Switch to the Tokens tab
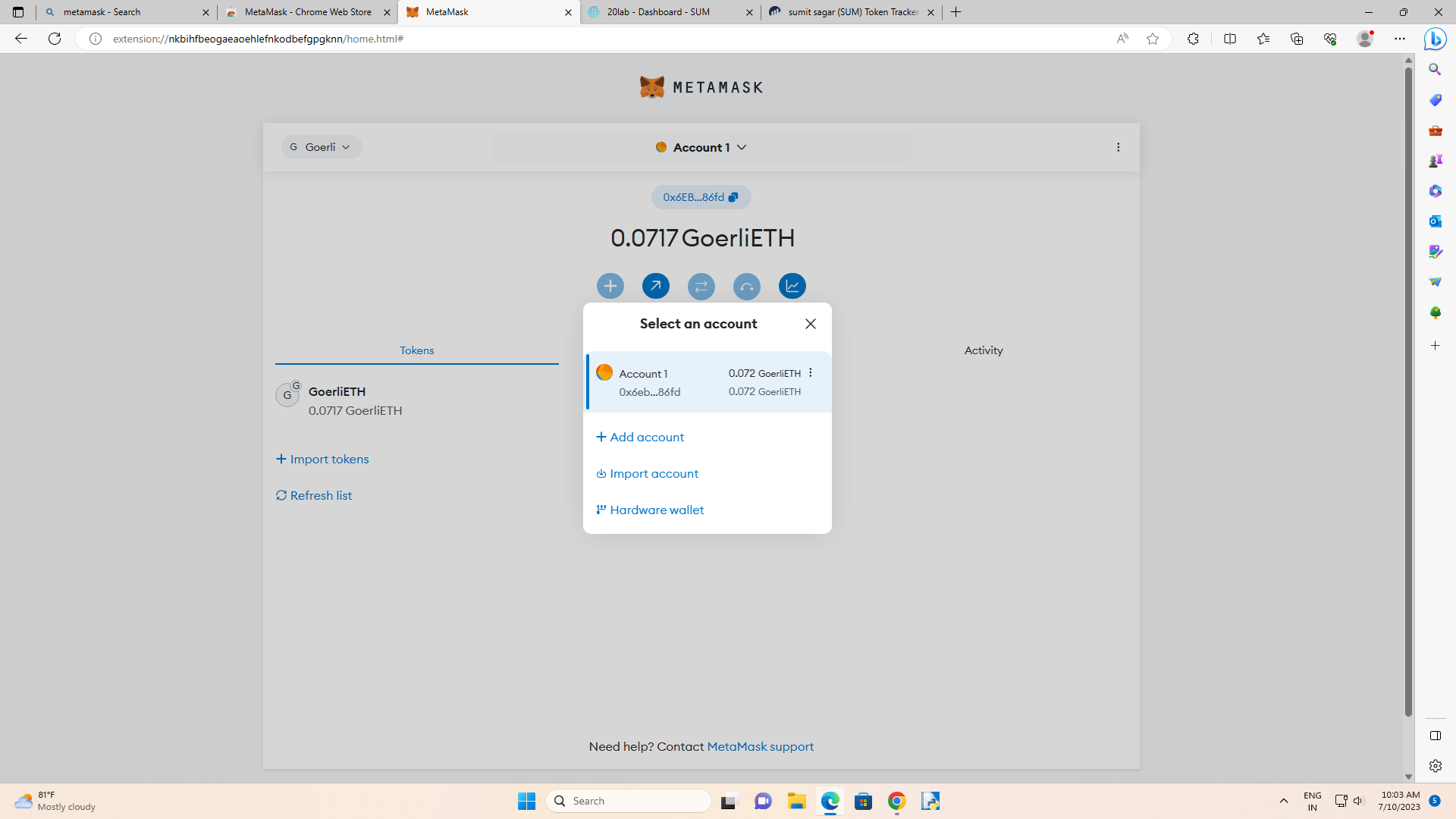This screenshot has height=819, width=1456. point(416,350)
